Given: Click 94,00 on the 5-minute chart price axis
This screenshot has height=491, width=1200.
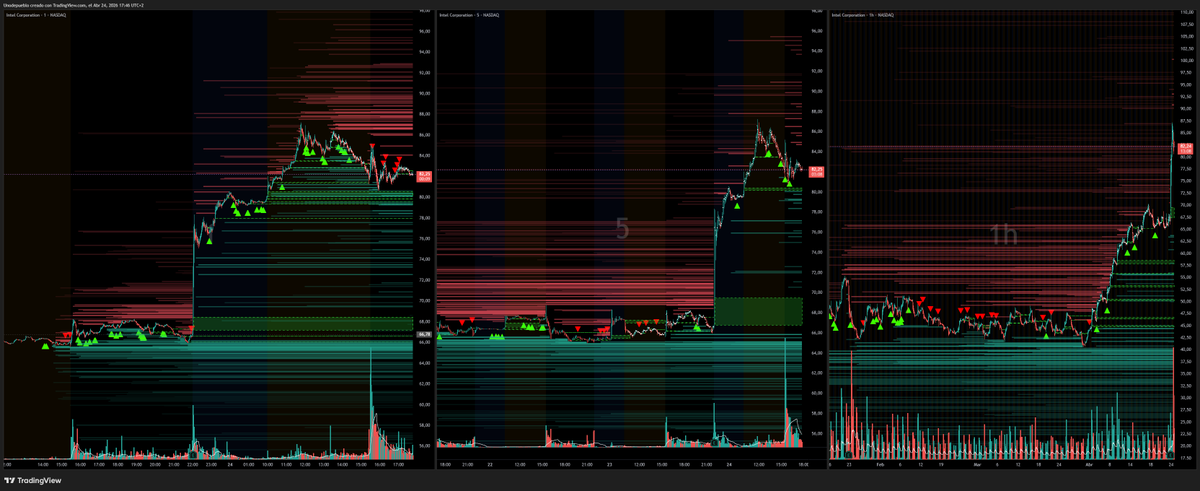Looking at the screenshot, I should [x=817, y=50].
